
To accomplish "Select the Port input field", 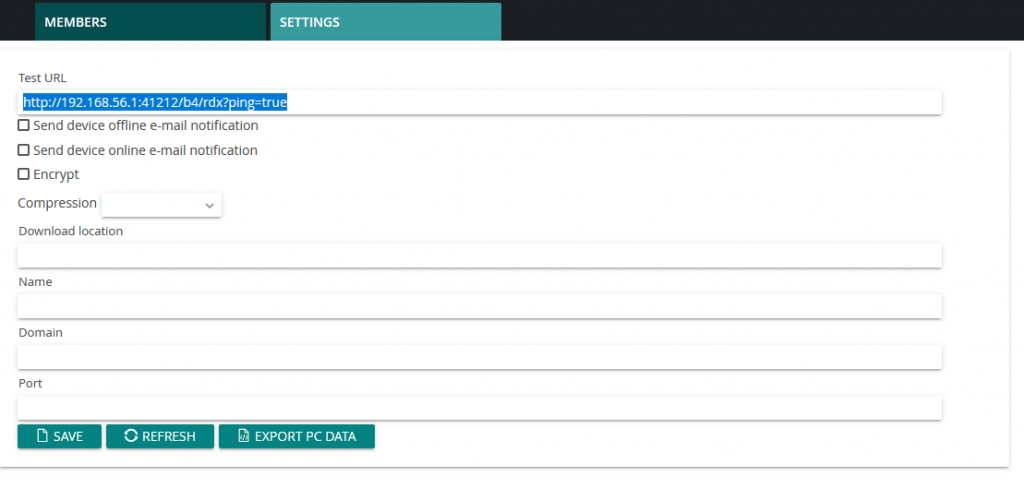I will point(479,408).
